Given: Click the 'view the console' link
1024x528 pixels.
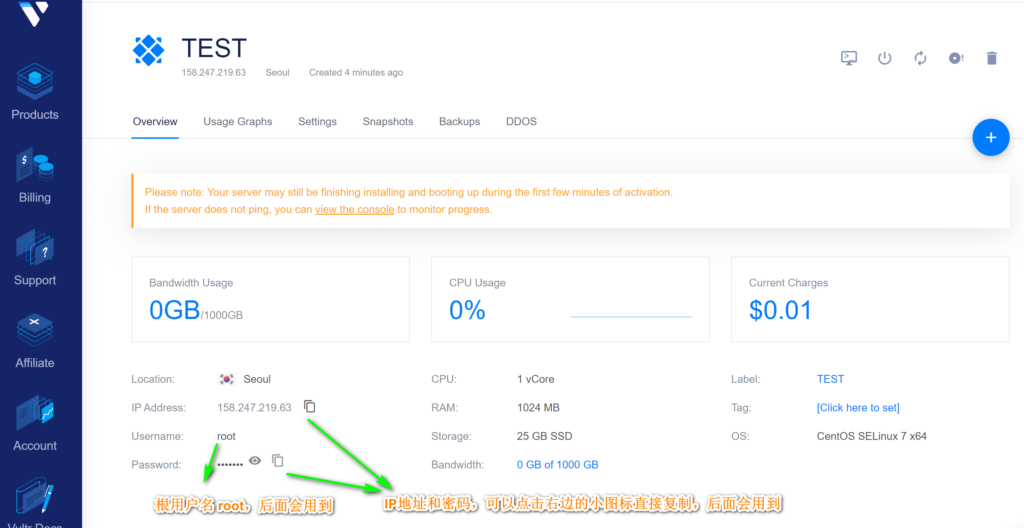Looking at the screenshot, I should pyautogui.click(x=355, y=210).
